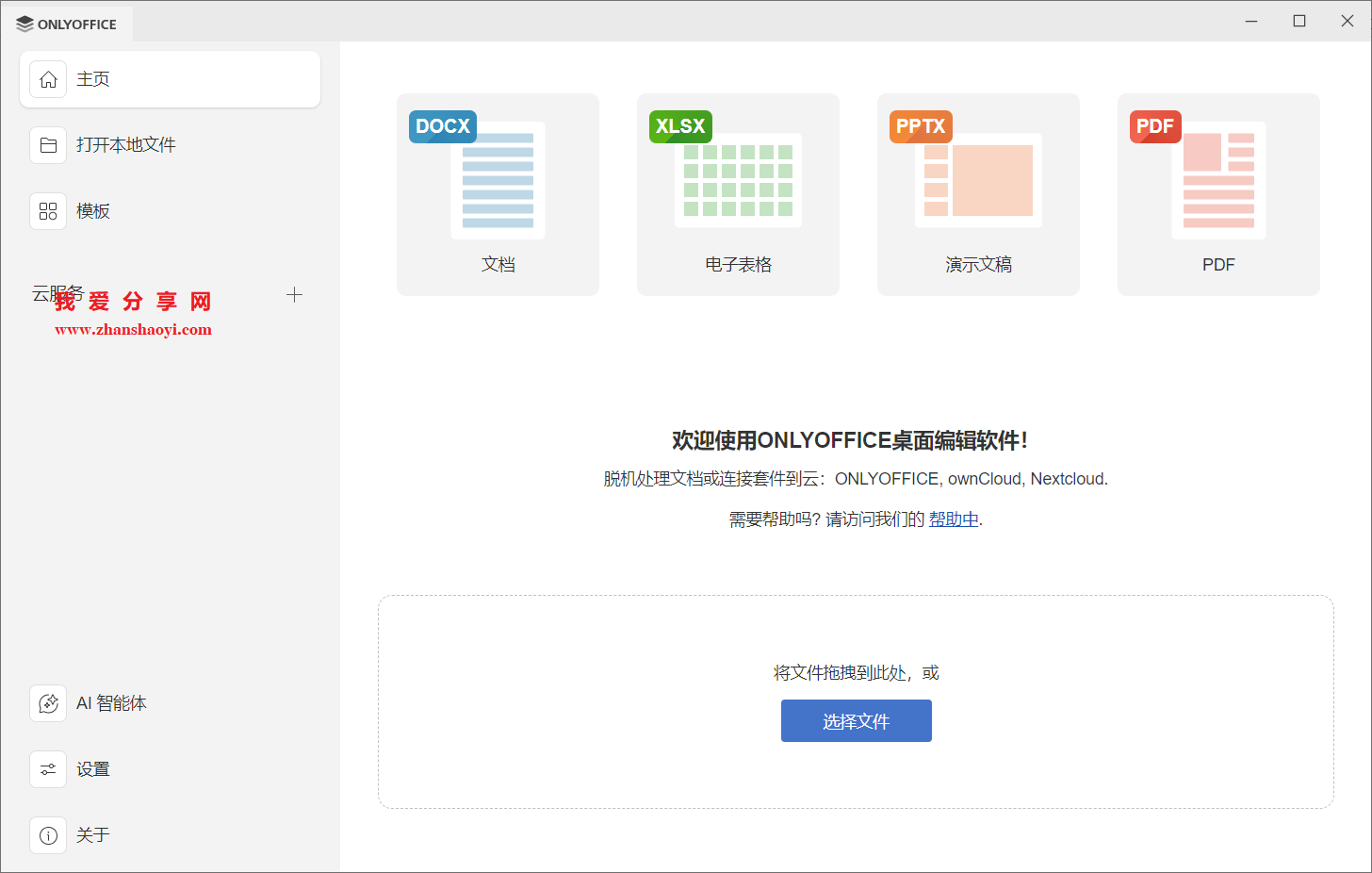Open AI 智能体 in sidebar
Viewport: 1372px width, 873px height.
click(x=170, y=703)
